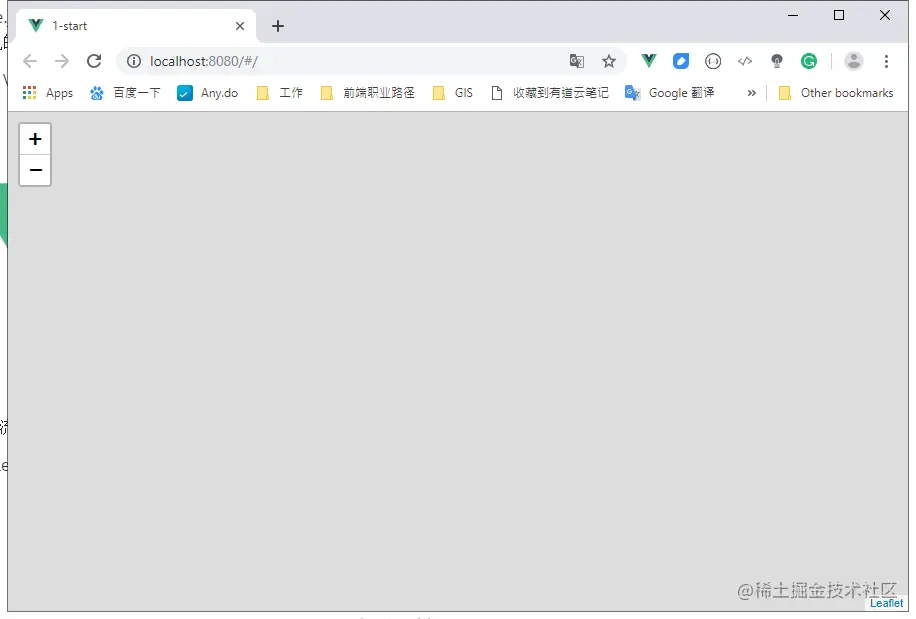The width and height of the screenshot is (916, 619).
Task: Open Grammarly extension
Action: (809, 61)
